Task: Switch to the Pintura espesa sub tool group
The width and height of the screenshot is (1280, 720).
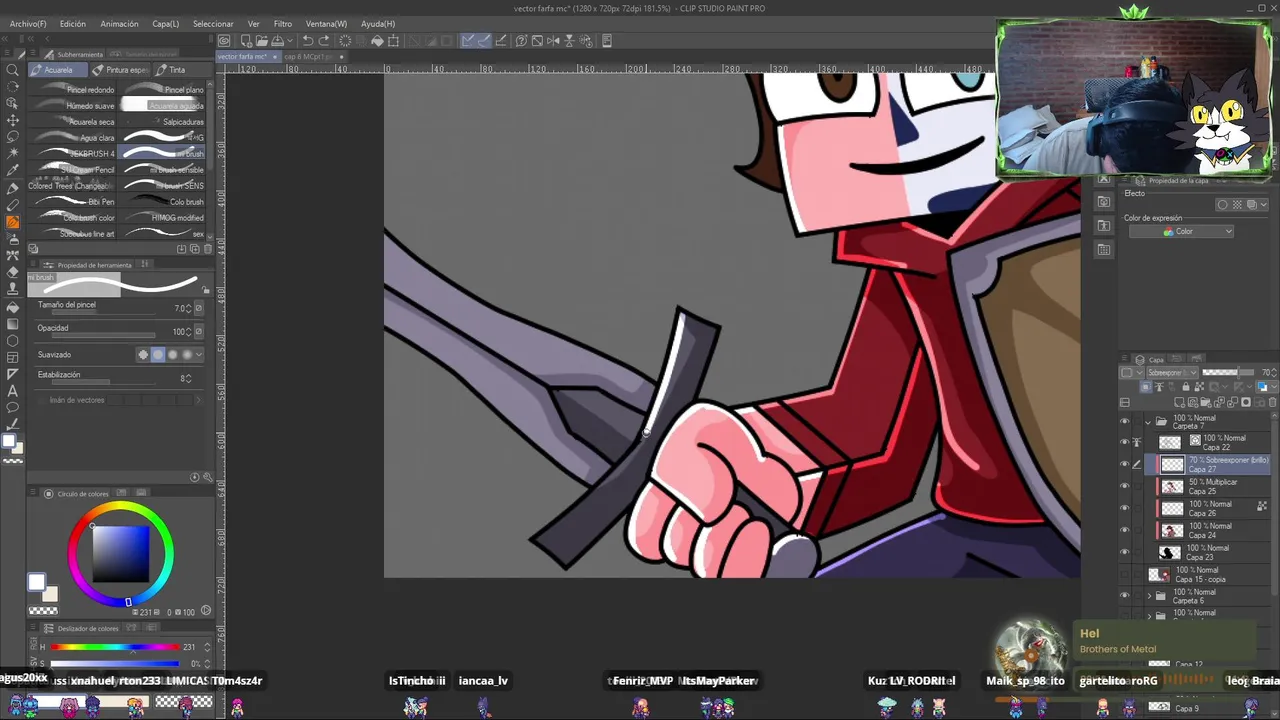Action: (x=120, y=70)
